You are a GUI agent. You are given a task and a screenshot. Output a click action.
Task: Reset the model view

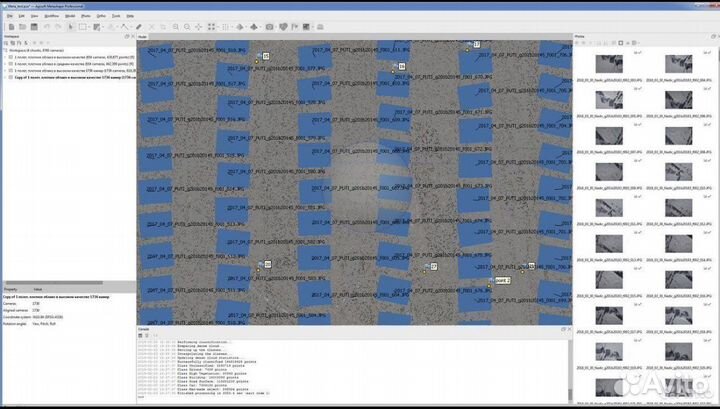coord(198,27)
